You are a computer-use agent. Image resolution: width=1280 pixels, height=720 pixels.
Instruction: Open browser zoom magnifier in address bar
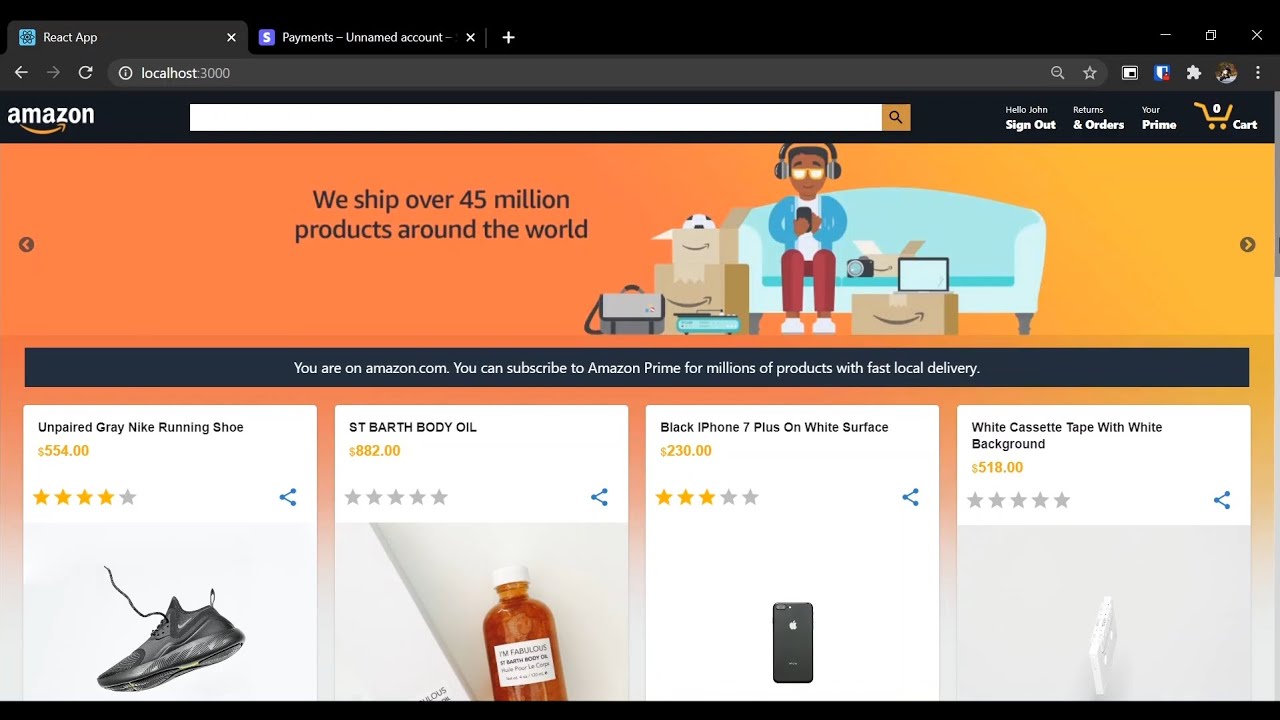[1058, 73]
